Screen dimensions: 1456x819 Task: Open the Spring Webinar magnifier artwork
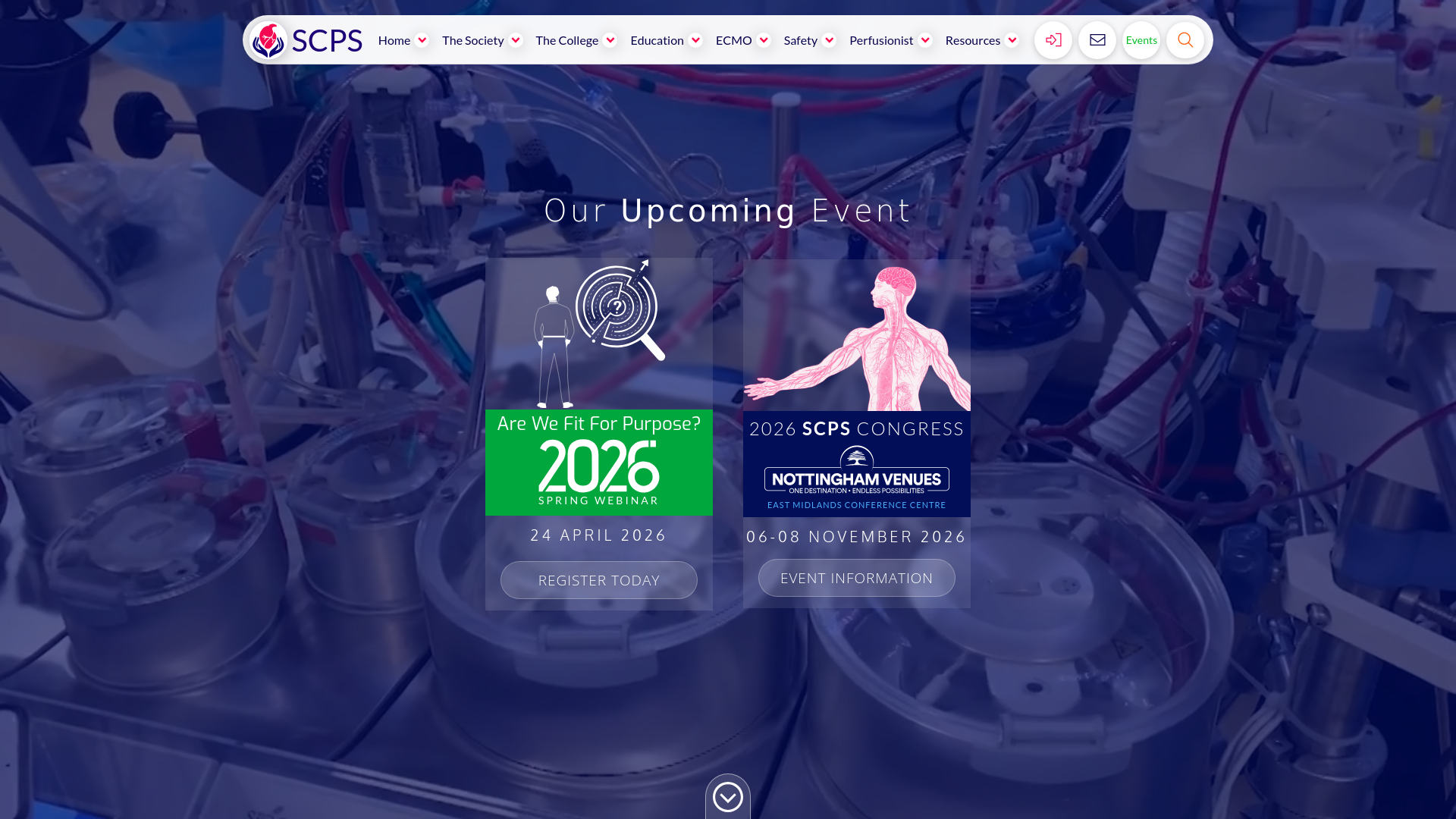pyautogui.click(x=599, y=334)
